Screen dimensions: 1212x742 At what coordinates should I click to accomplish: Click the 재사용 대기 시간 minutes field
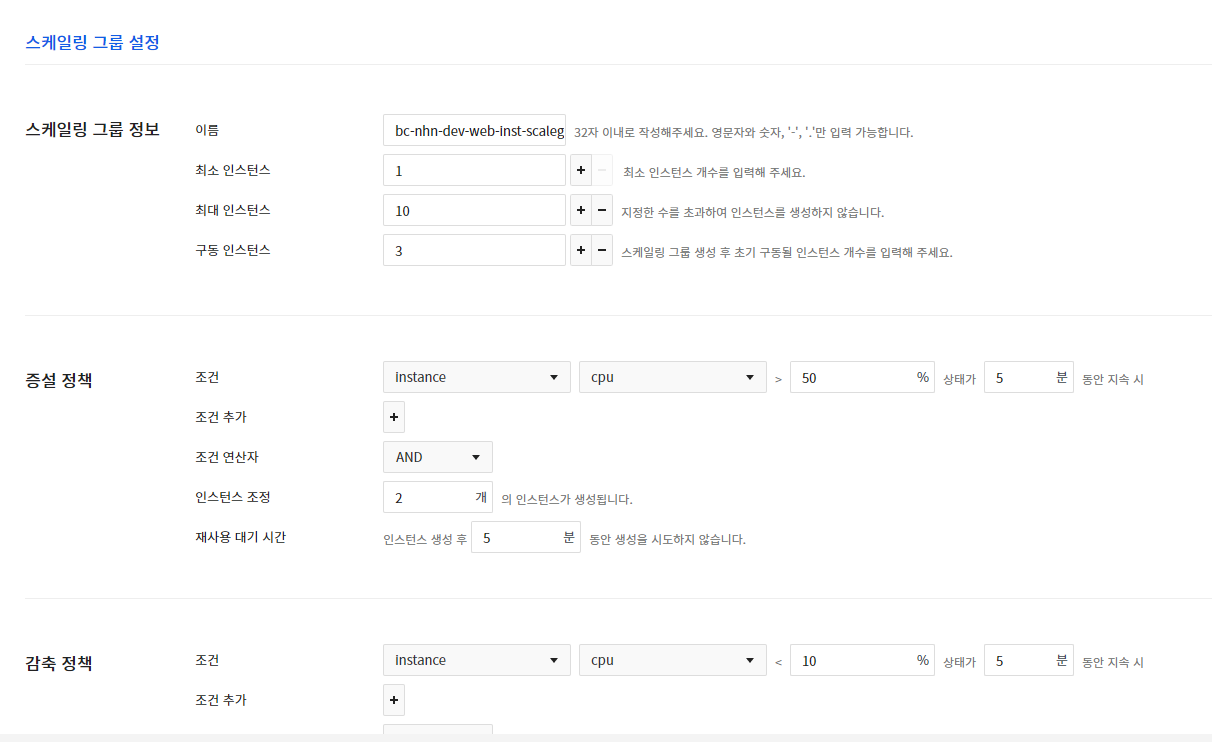pos(518,537)
